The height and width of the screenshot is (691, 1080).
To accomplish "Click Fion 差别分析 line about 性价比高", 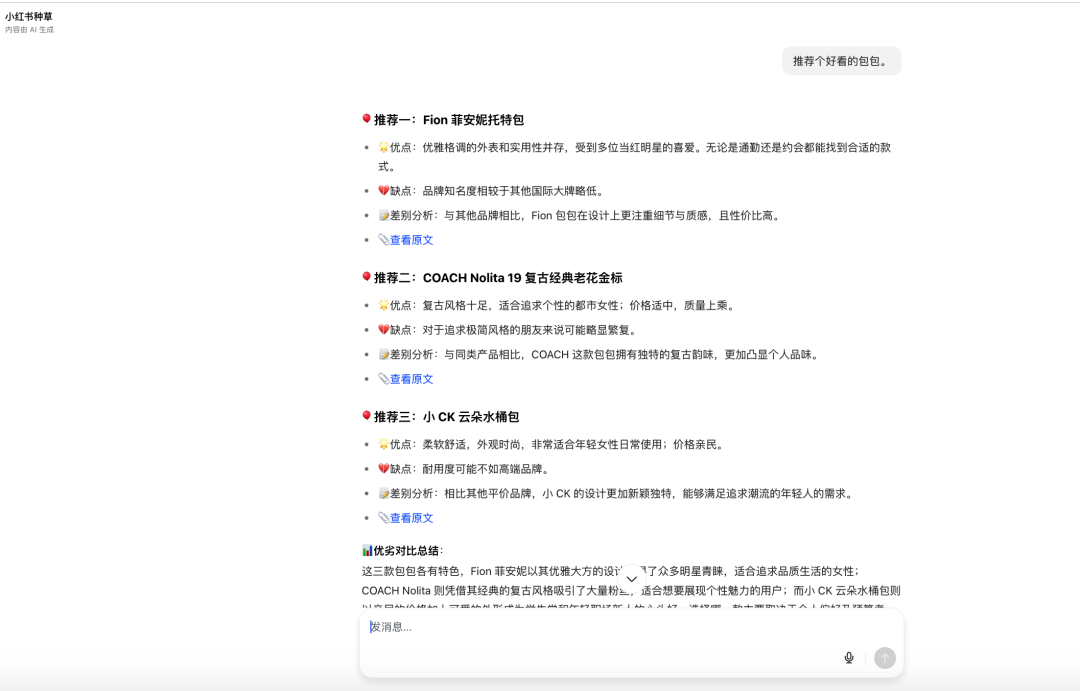I will tap(581, 216).
